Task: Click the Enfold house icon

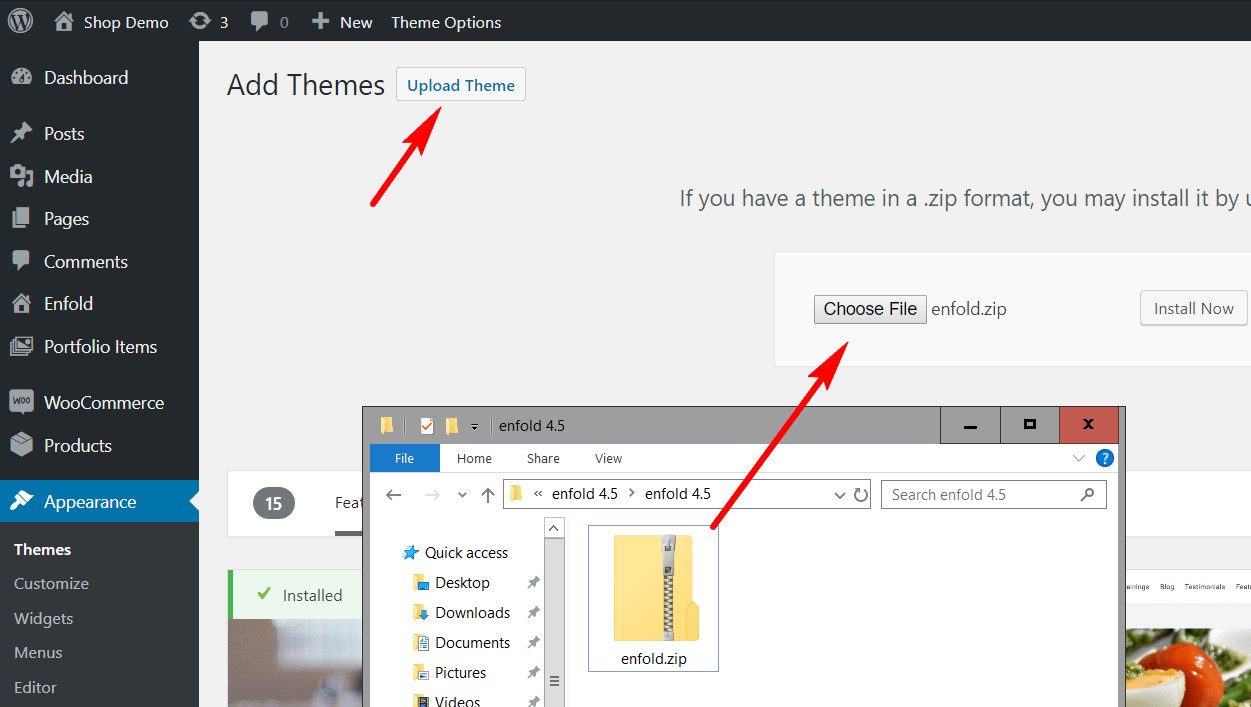Action: click(21, 303)
